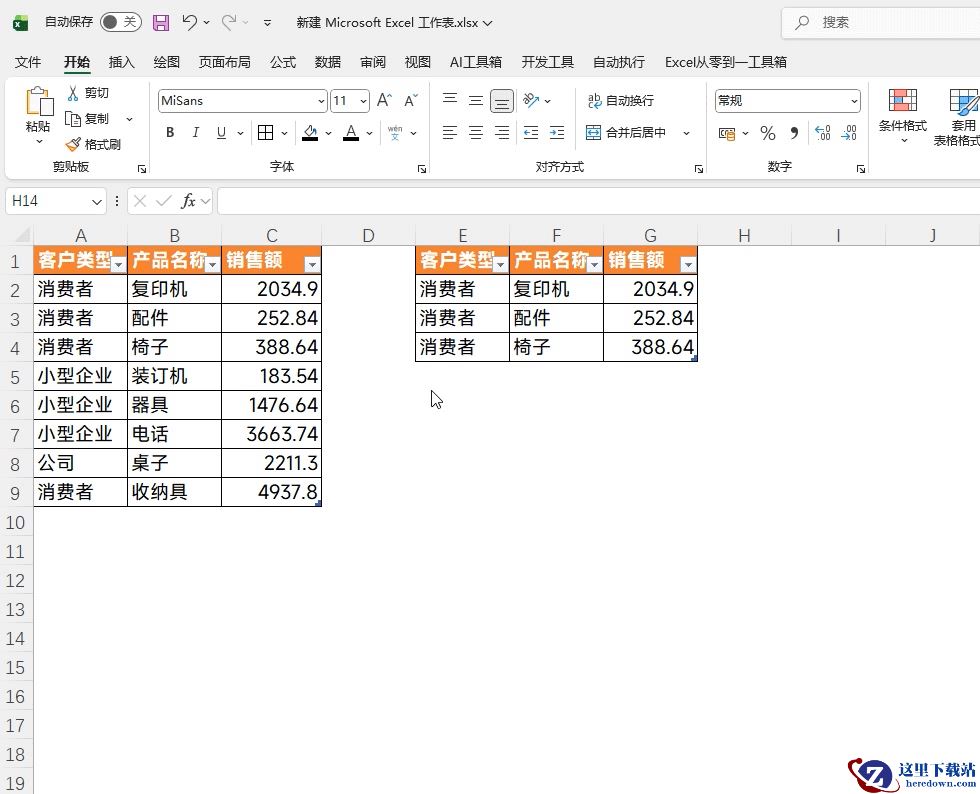Select the Format Painter (格式刷) tool
Image resolution: width=980 pixels, height=794 pixels.
click(x=93, y=144)
